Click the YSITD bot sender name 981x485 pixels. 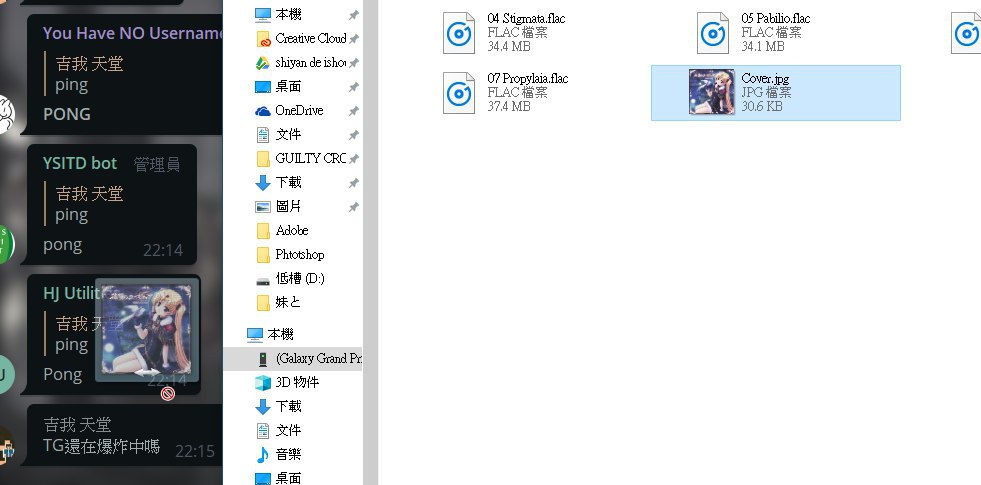point(80,163)
